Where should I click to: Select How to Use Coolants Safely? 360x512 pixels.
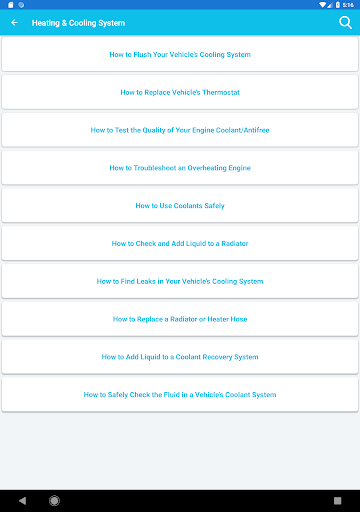tap(180, 205)
